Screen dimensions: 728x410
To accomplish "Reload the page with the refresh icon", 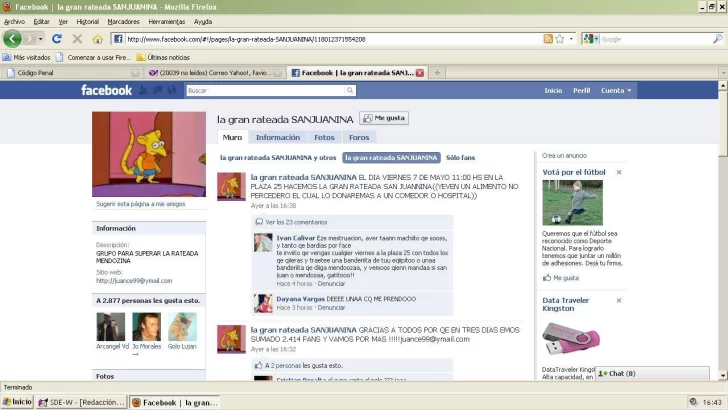I will pos(57,39).
